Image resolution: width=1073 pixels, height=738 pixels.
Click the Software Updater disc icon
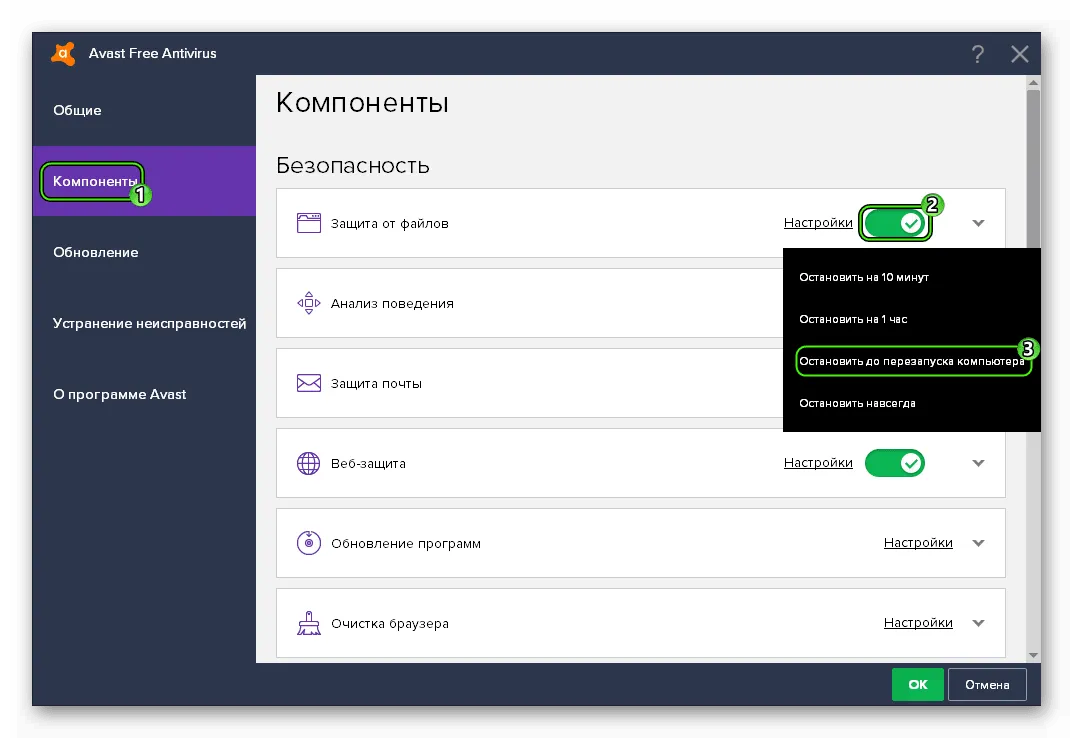coord(308,543)
